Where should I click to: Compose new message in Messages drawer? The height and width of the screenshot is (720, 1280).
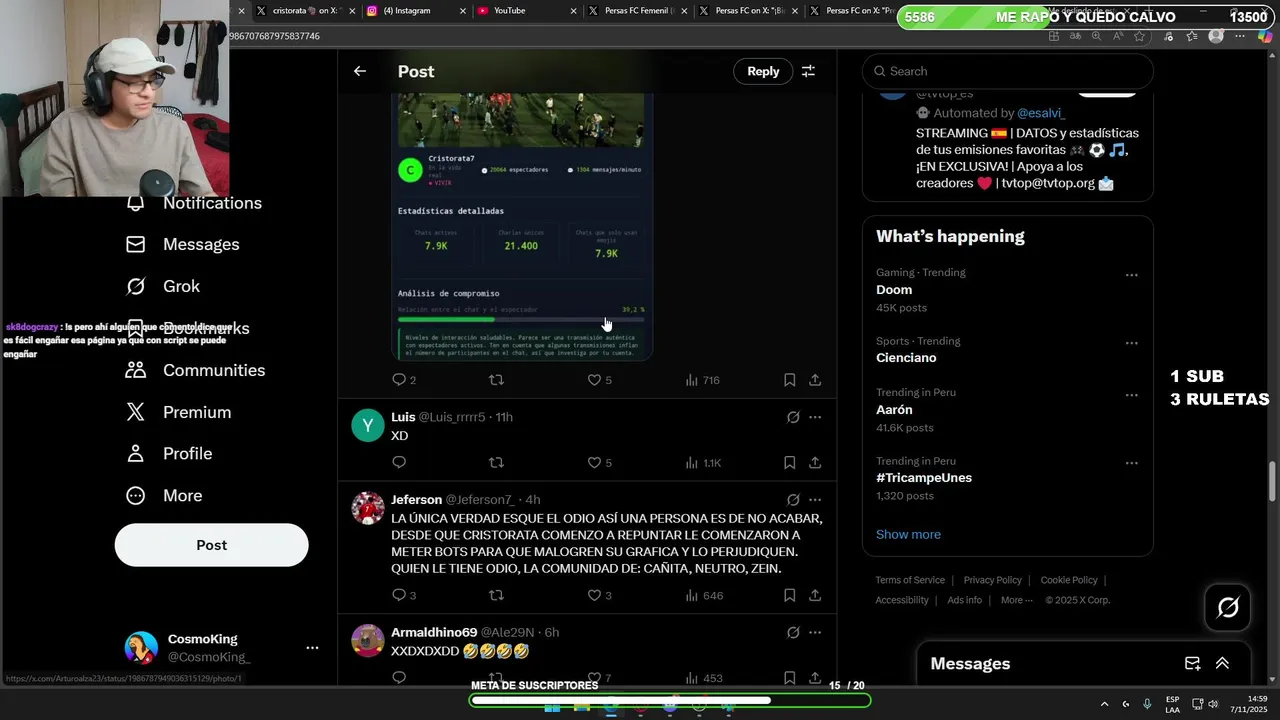point(1192,663)
